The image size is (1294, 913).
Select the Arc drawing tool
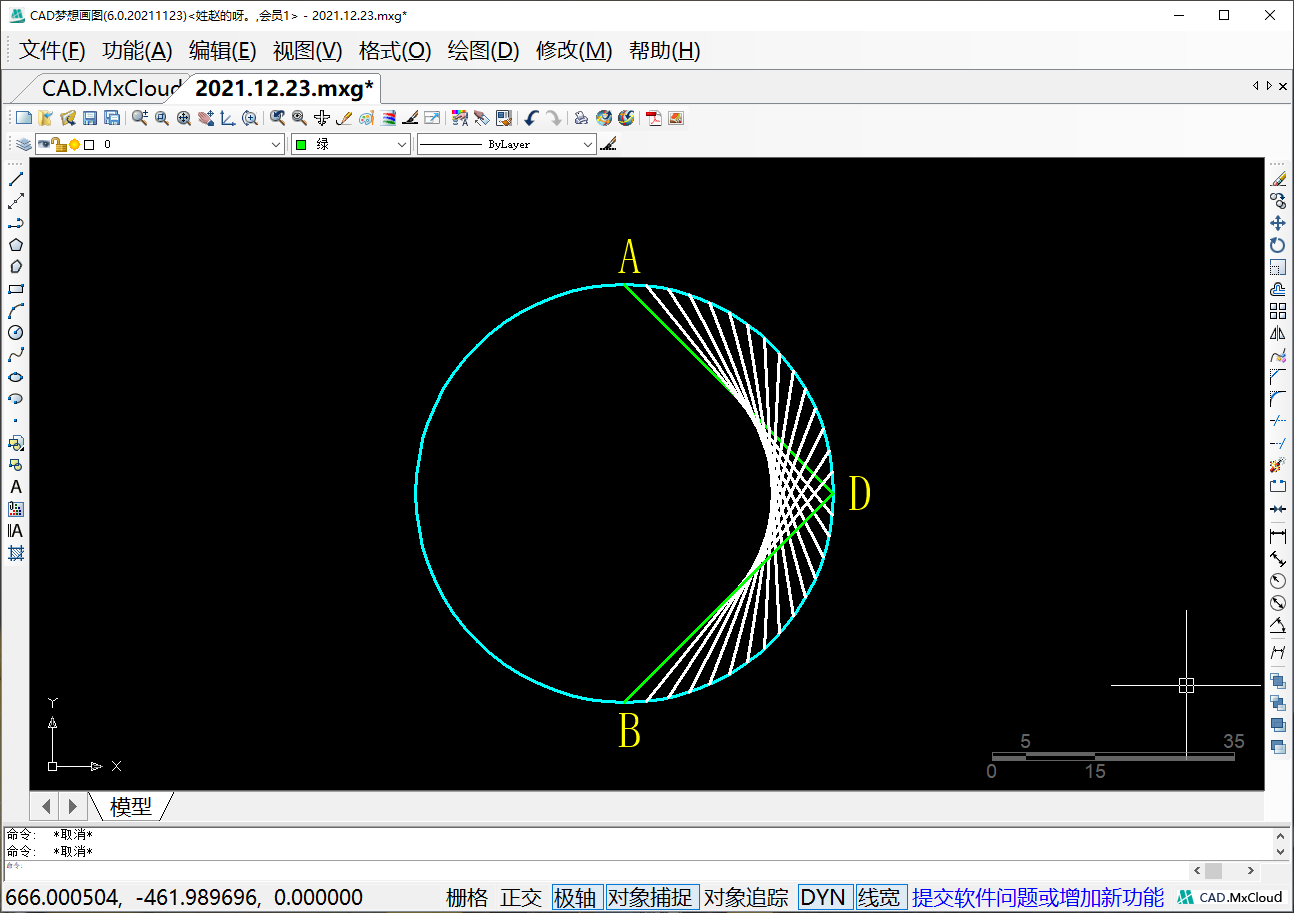point(16,311)
